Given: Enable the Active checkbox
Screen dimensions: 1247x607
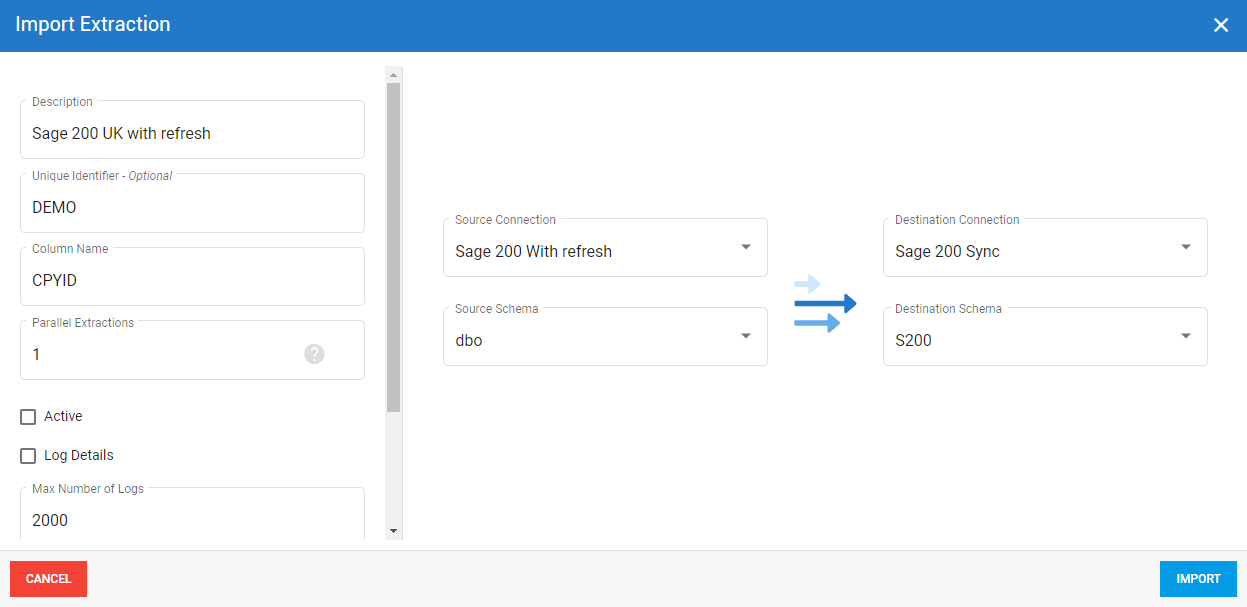Looking at the screenshot, I should [x=28, y=417].
